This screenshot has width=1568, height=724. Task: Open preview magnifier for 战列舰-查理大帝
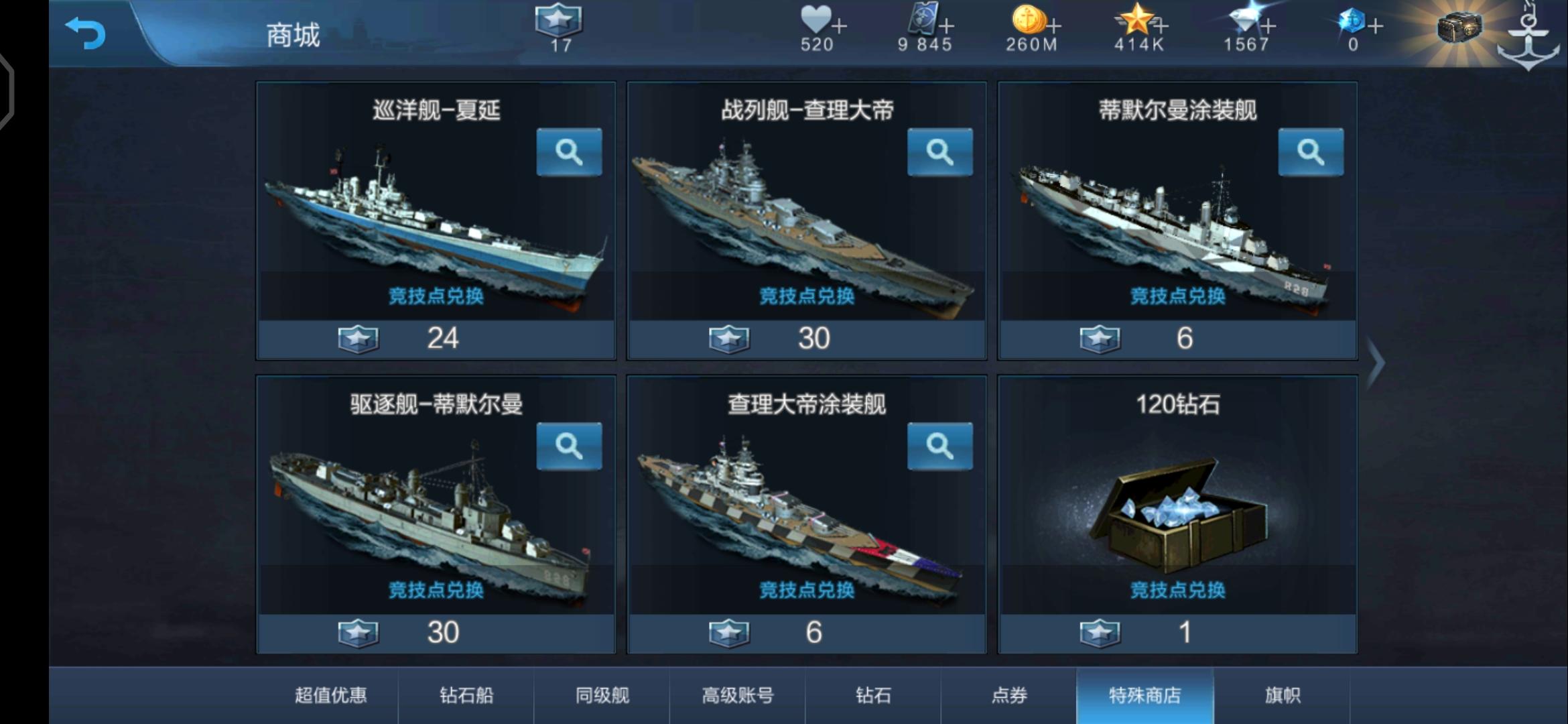[939, 152]
